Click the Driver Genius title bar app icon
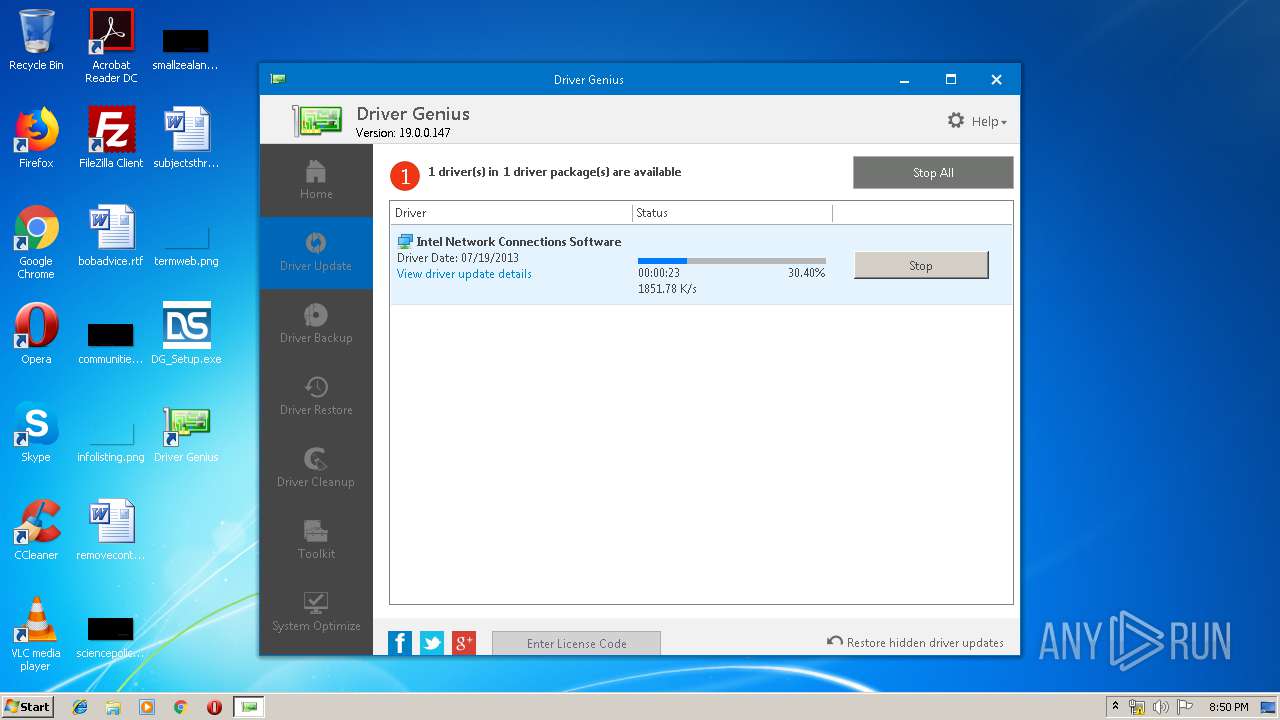Image resolution: width=1280 pixels, height=720 pixels. tap(278, 79)
